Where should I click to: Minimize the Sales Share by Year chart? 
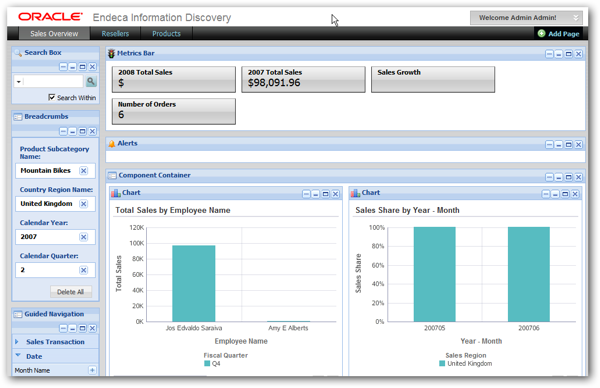coord(555,194)
